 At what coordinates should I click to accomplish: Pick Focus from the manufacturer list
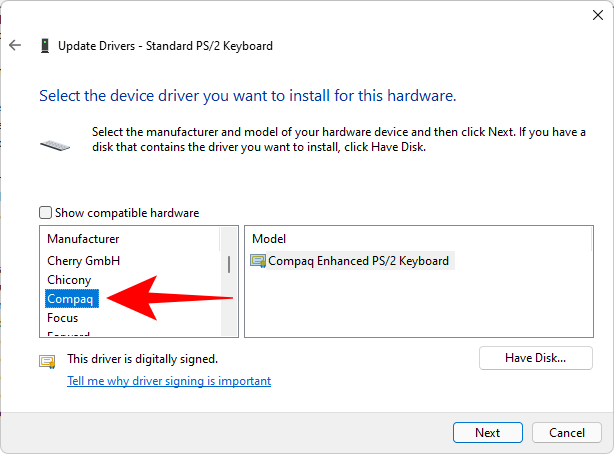(x=63, y=318)
